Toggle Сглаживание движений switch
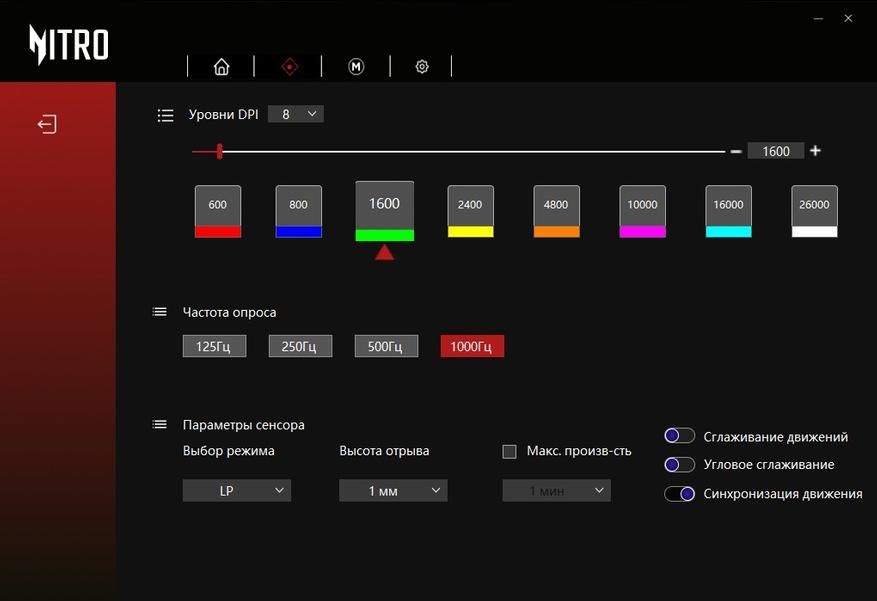877x601 pixels. click(680, 436)
